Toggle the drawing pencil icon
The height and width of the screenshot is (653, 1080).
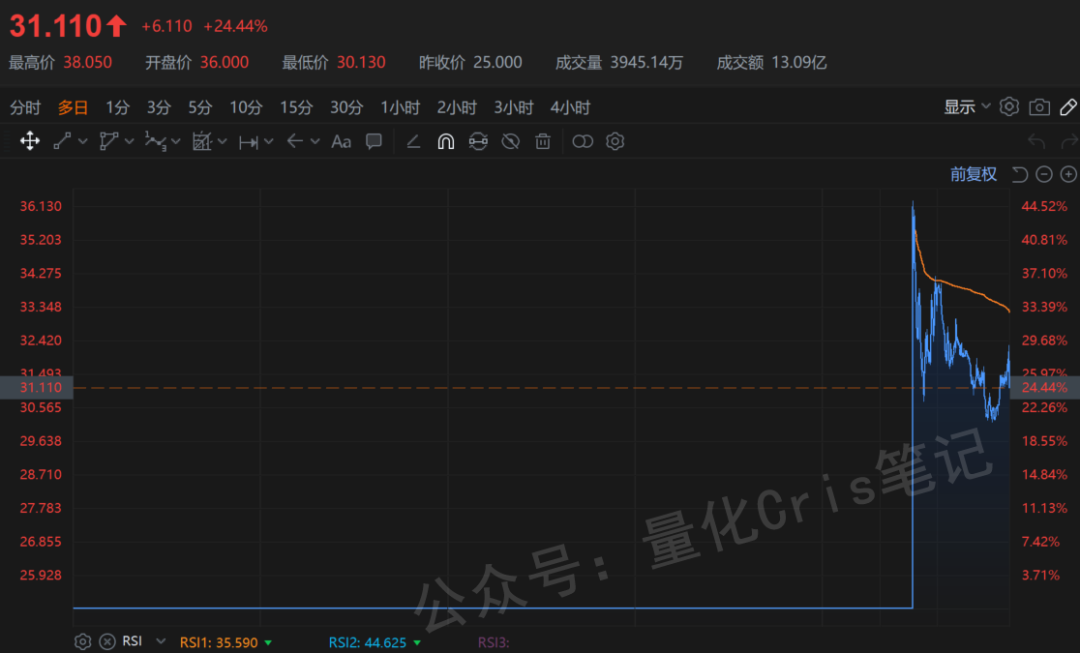coord(1068,107)
